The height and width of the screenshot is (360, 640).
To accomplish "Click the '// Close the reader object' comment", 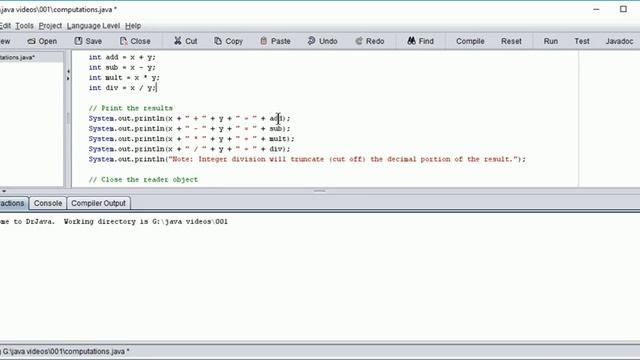I will coord(143,180).
